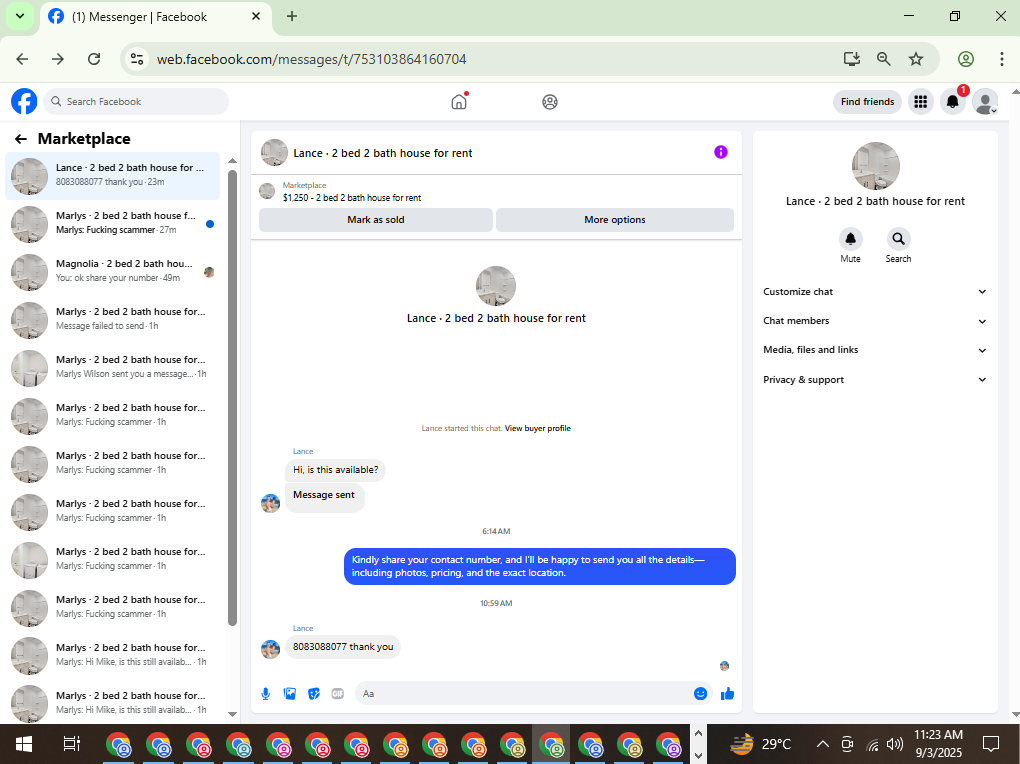The height and width of the screenshot is (764, 1020).
Task: Open Marlys chat with unread blue dot
Action: click(113, 224)
